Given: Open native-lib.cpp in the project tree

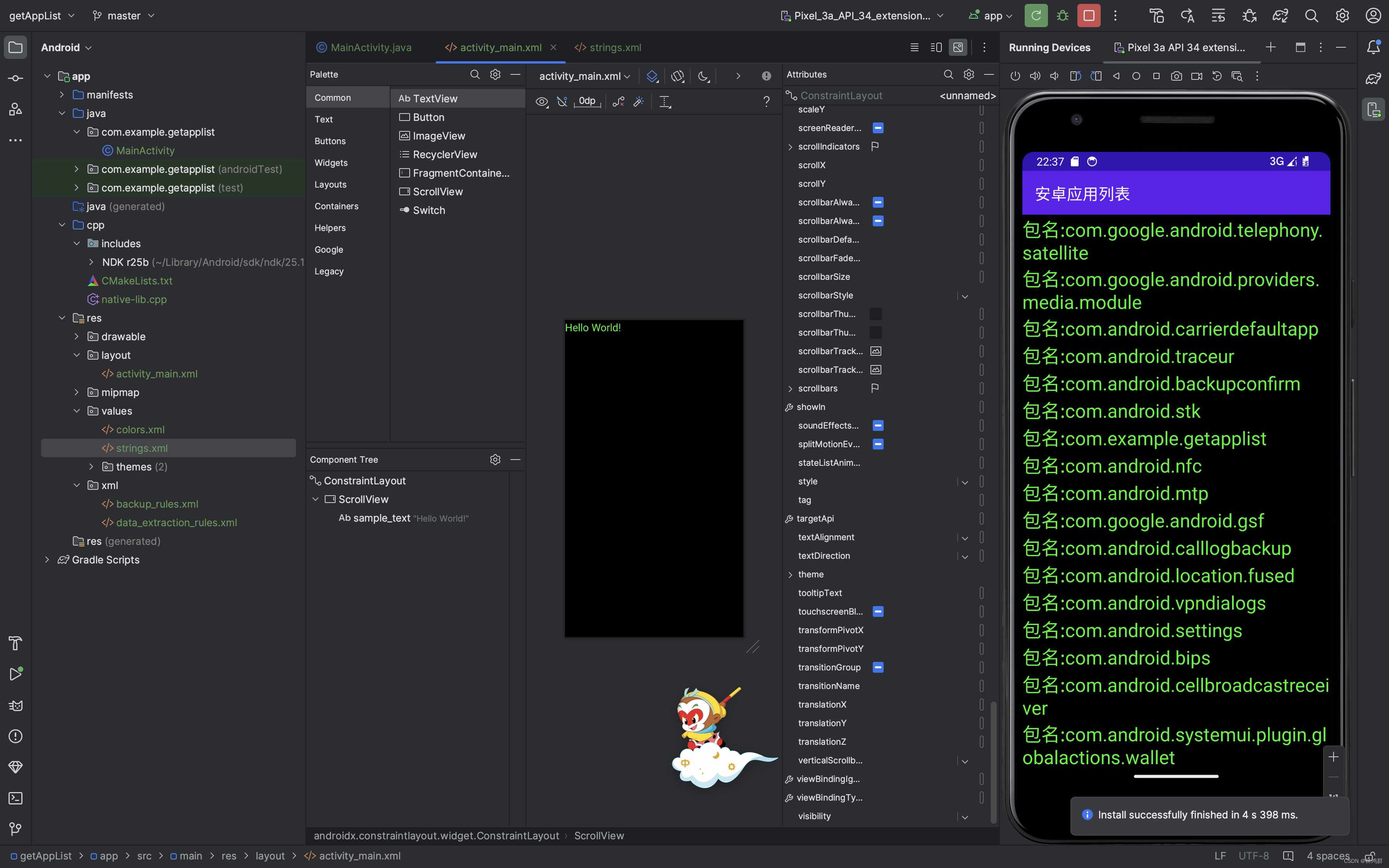Looking at the screenshot, I should (x=134, y=299).
